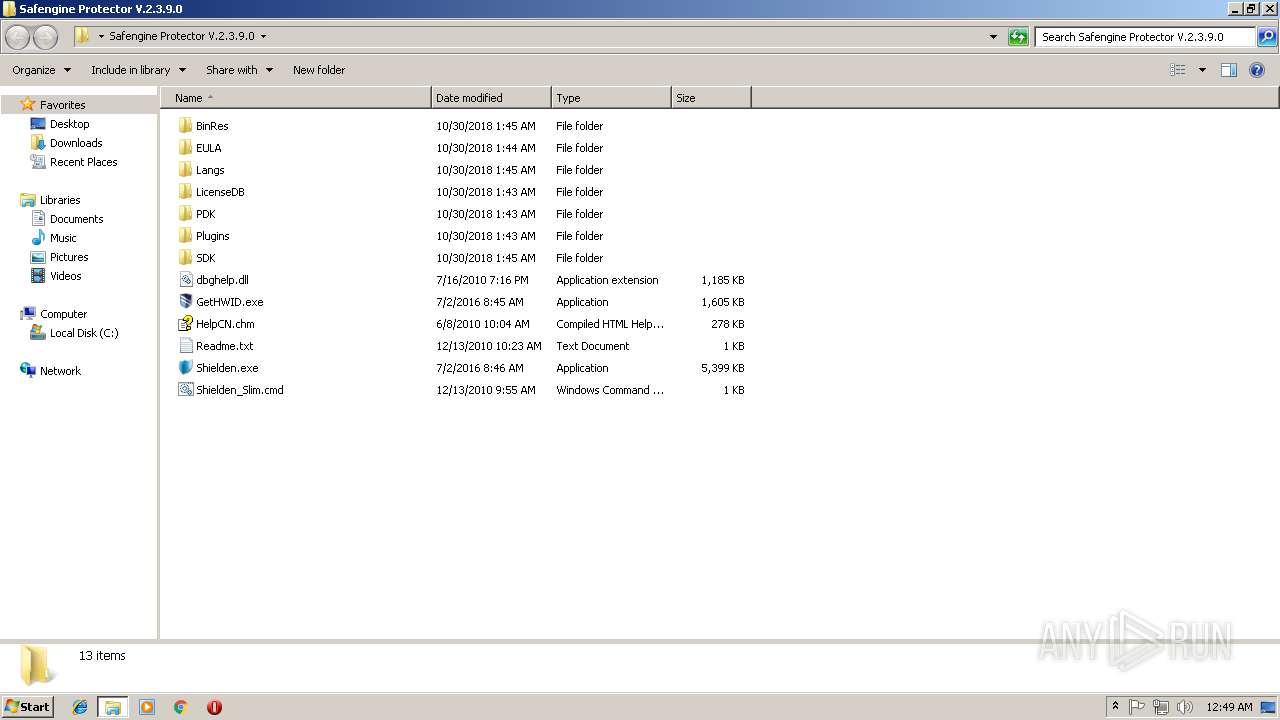Select the Shielden.exe shield icon
This screenshot has width=1280, height=720.
[185, 368]
